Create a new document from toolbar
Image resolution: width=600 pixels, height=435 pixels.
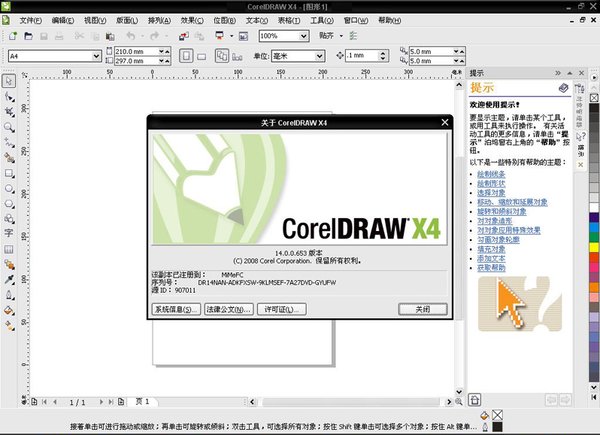click(13, 36)
